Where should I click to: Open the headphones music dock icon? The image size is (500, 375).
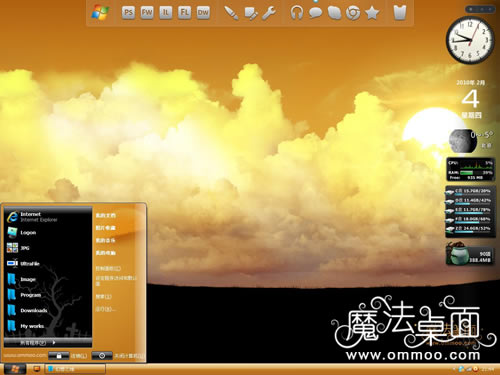coord(296,13)
